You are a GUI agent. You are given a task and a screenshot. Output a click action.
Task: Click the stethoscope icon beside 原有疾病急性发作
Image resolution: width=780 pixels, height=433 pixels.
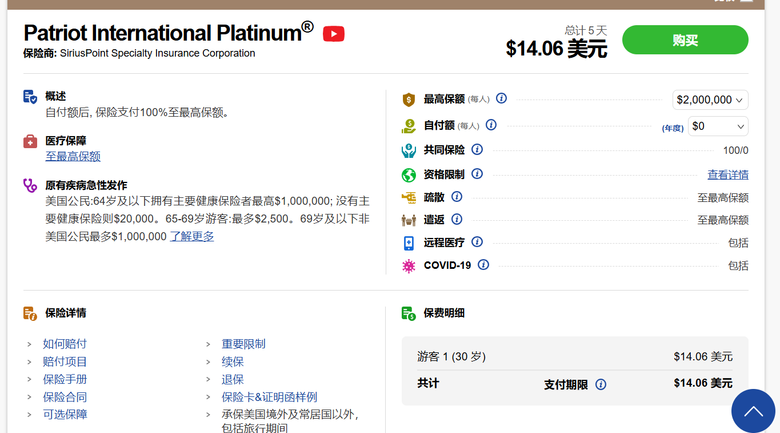coord(30,186)
